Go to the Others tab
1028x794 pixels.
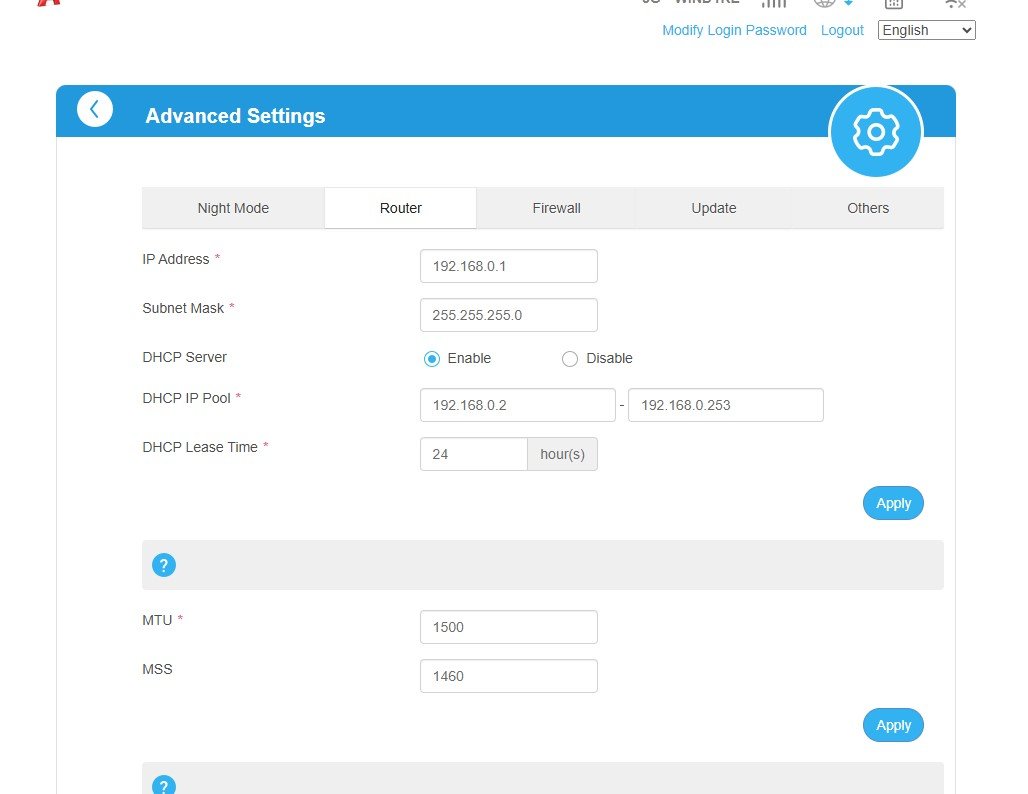[x=868, y=208]
